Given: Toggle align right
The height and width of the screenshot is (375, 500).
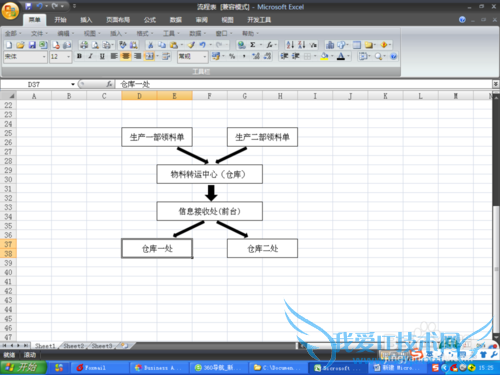Looking at the screenshot, I should click(x=137, y=56).
